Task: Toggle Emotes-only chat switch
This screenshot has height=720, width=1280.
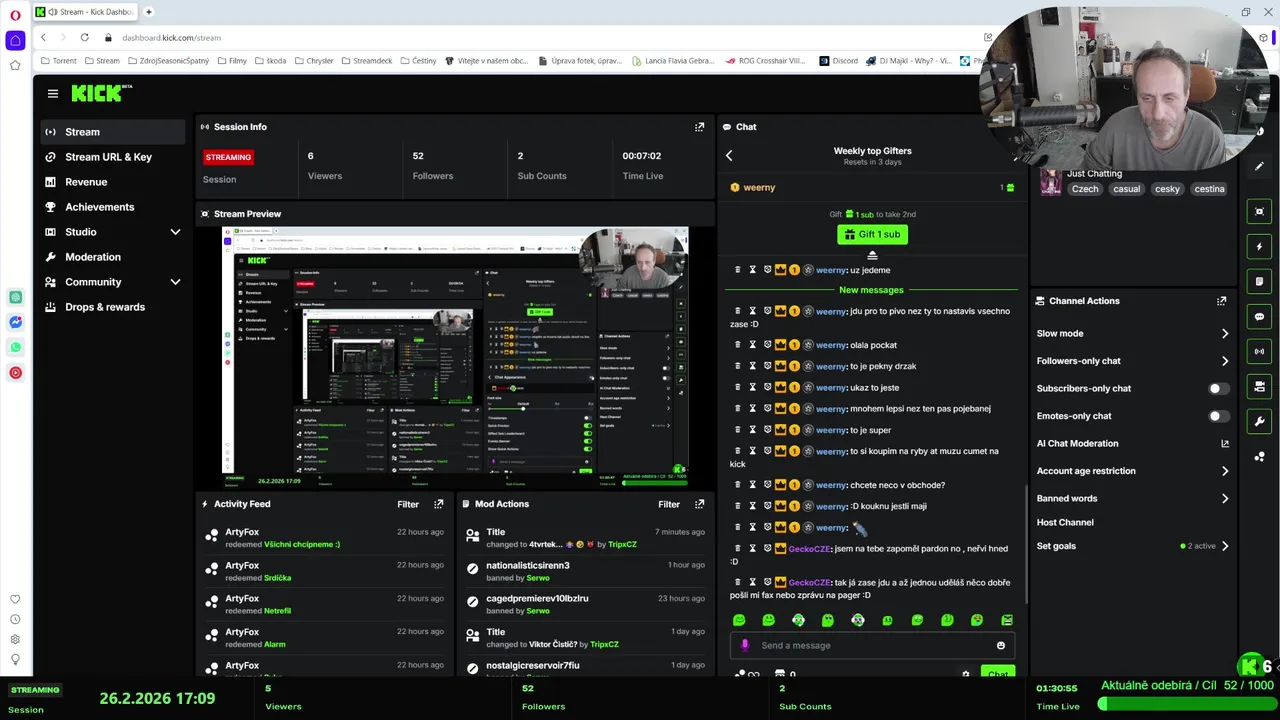Action: (x=1218, y=416)
